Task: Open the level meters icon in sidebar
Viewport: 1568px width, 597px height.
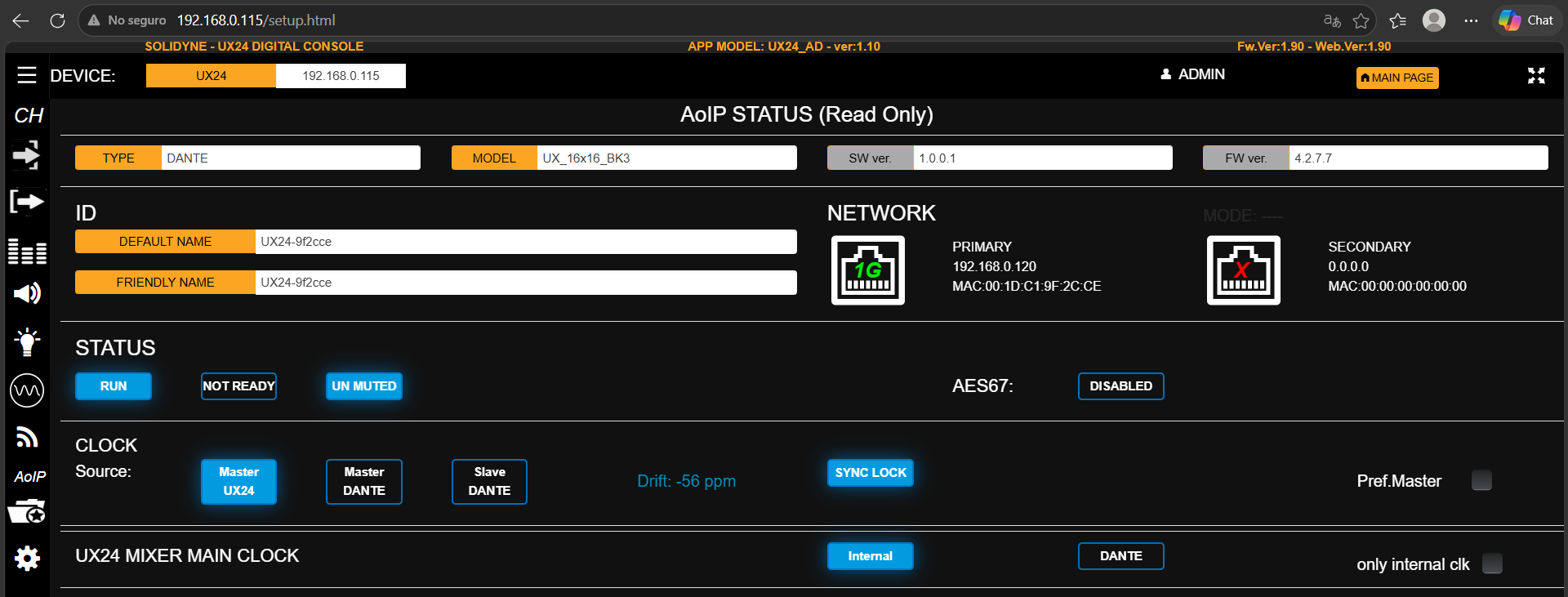Action: tap(27, 252)
